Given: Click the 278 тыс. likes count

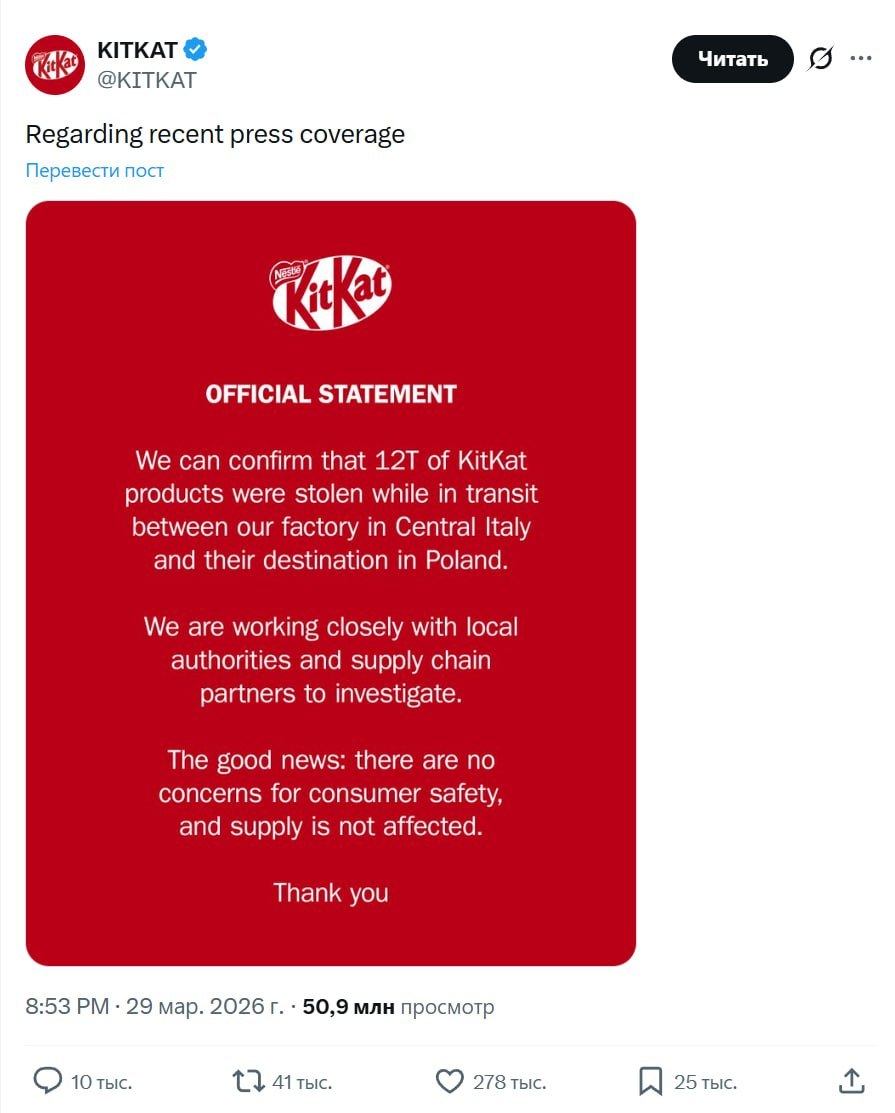Looking at the screenshot, I should [x=510, y=1082].
